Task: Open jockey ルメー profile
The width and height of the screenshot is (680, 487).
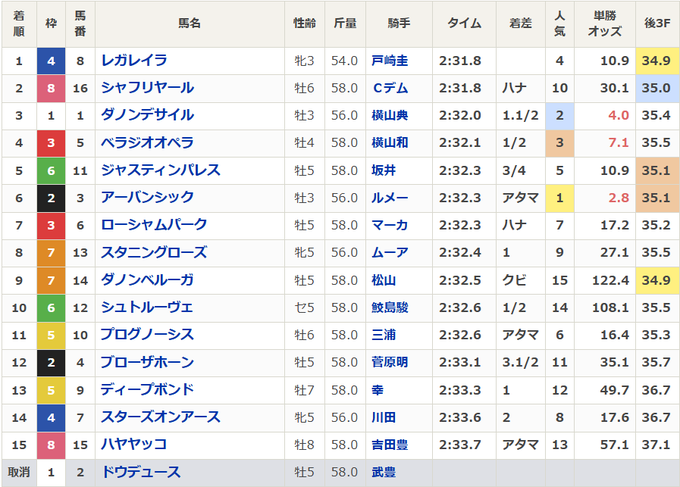Action: [x=389, y=198]
